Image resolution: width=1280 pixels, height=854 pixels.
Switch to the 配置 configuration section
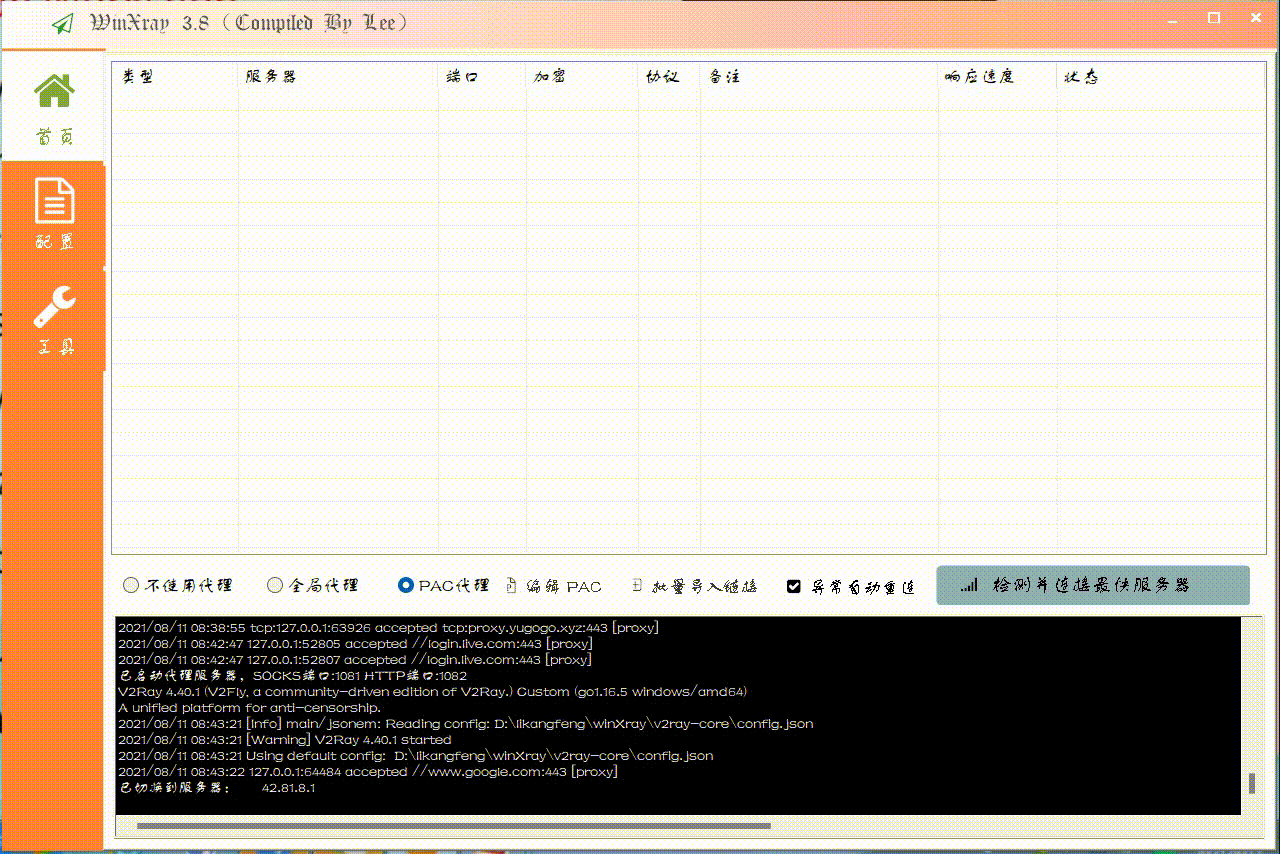point(54,213)
